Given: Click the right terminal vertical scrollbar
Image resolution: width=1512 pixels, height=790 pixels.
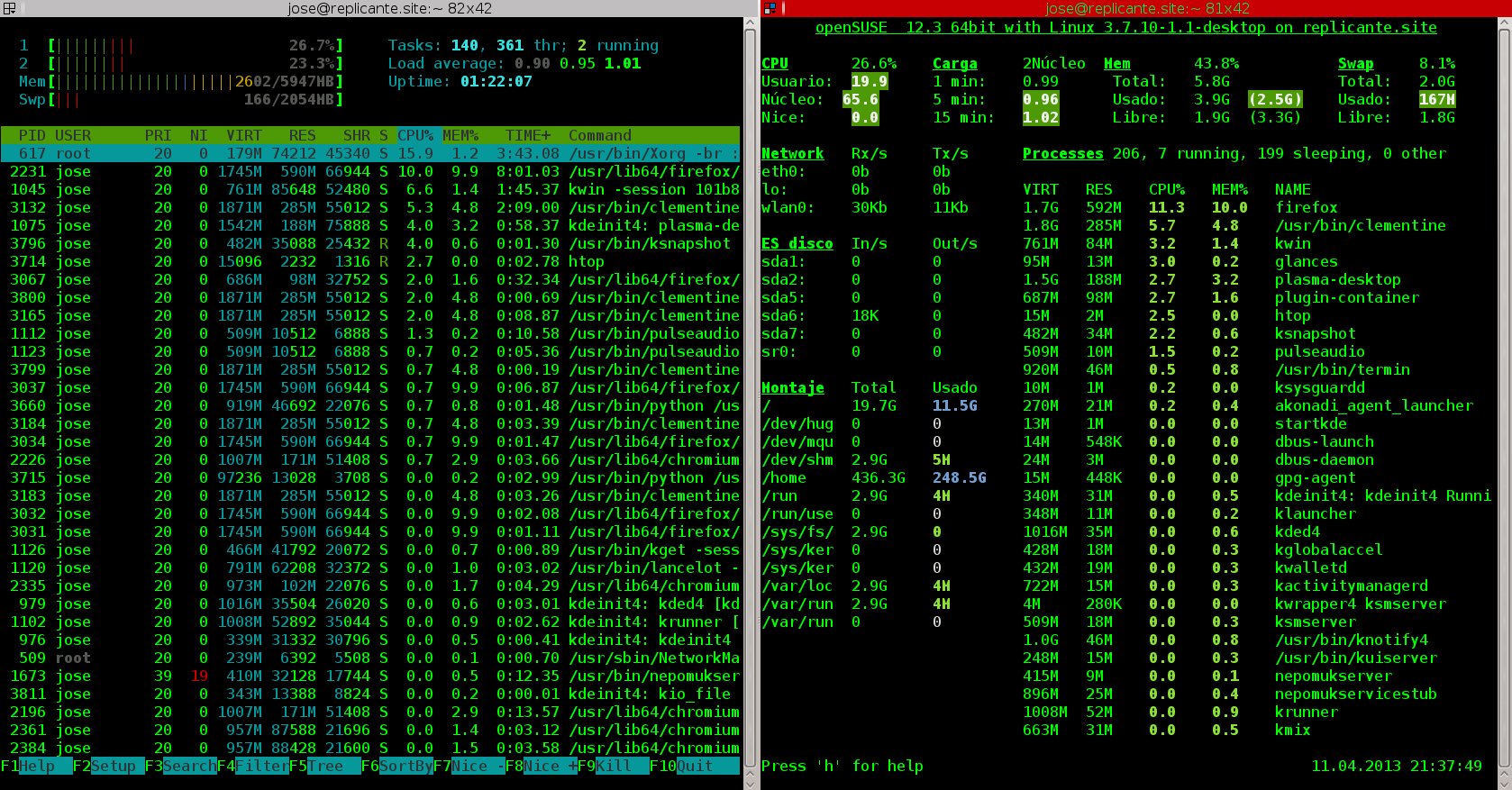Looking at the screenshot, I should (1504, 396).
